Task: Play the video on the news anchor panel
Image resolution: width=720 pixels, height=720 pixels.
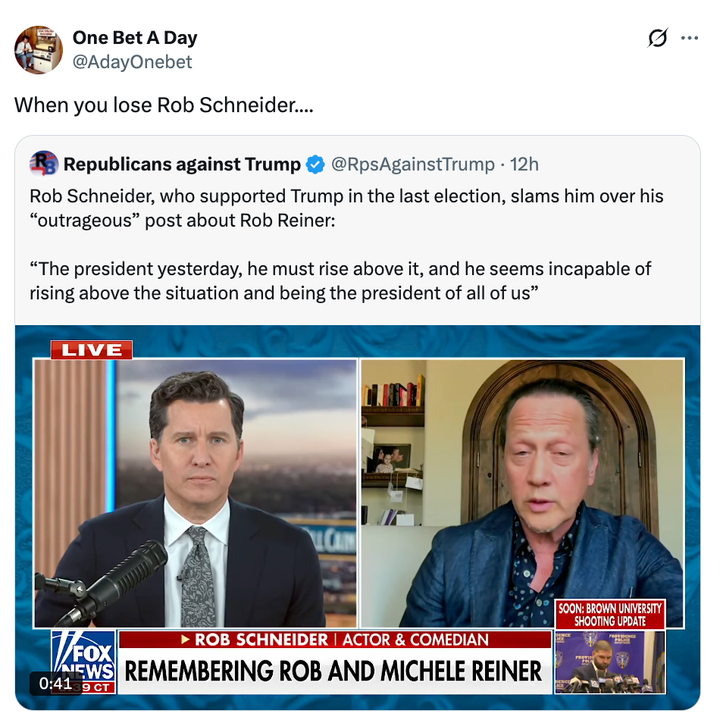Action: 196,490
